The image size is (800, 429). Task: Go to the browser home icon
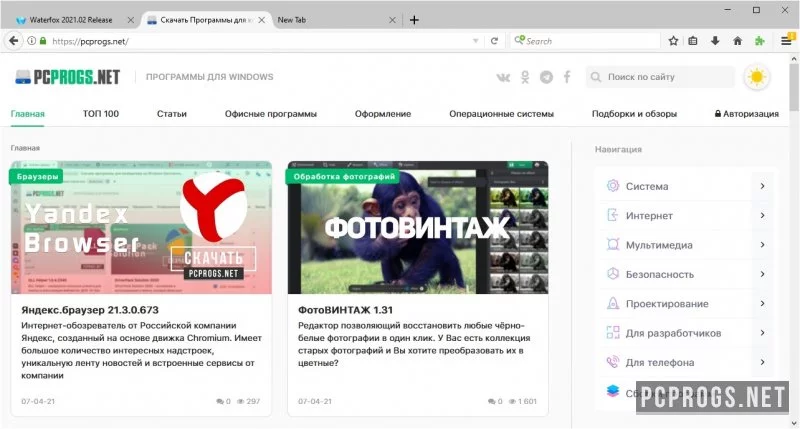(738, 41)
